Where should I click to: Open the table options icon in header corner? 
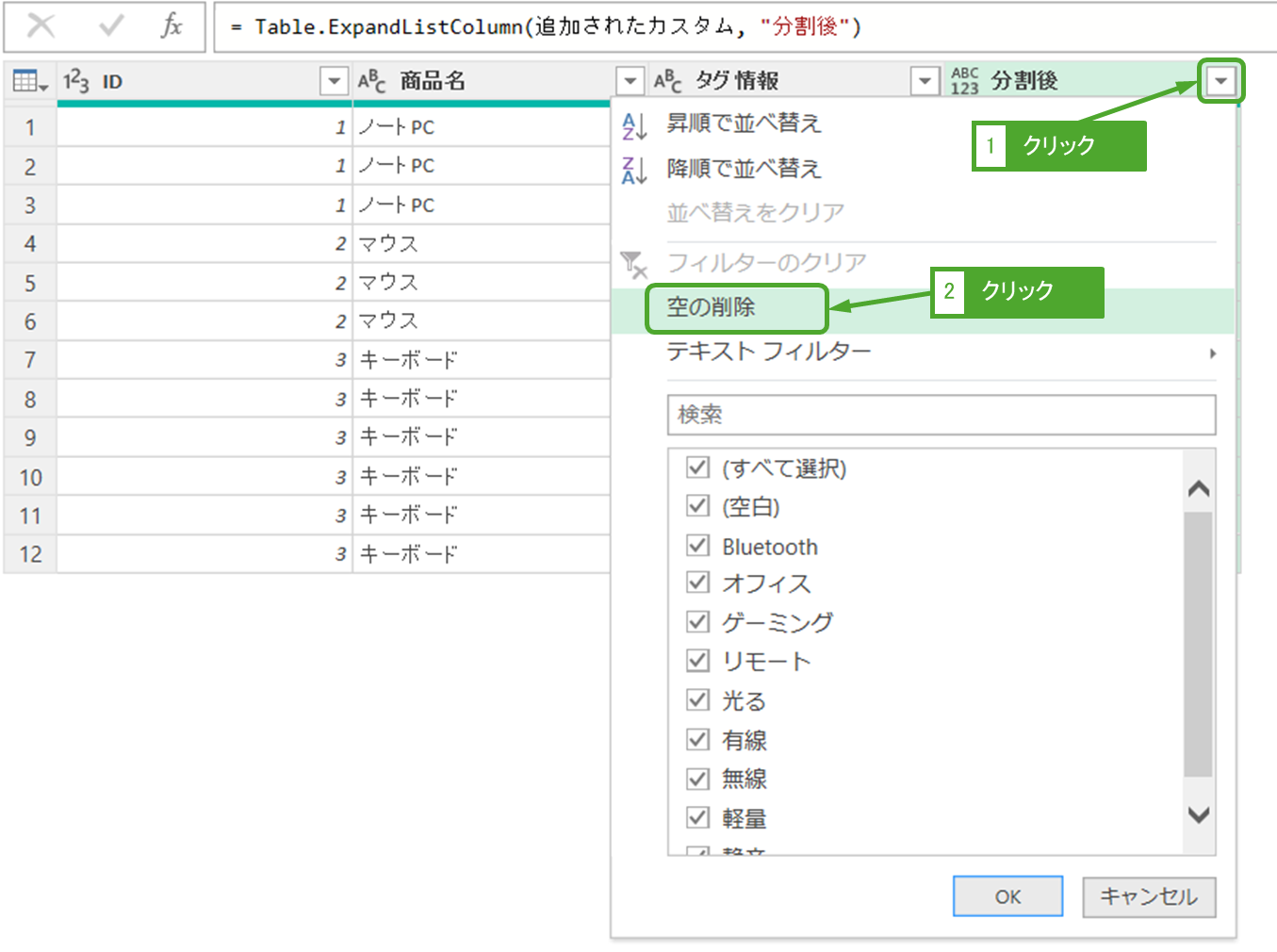point(30,82)
